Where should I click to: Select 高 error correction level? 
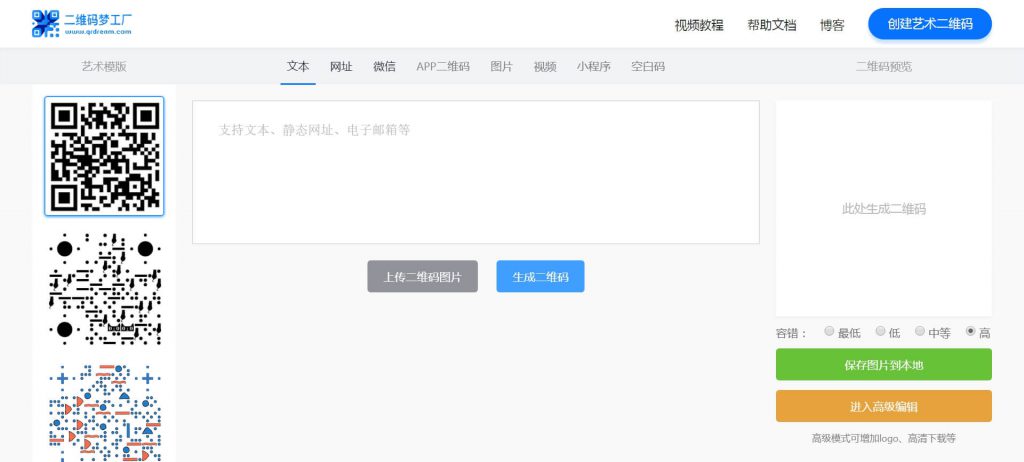point(970,331)
